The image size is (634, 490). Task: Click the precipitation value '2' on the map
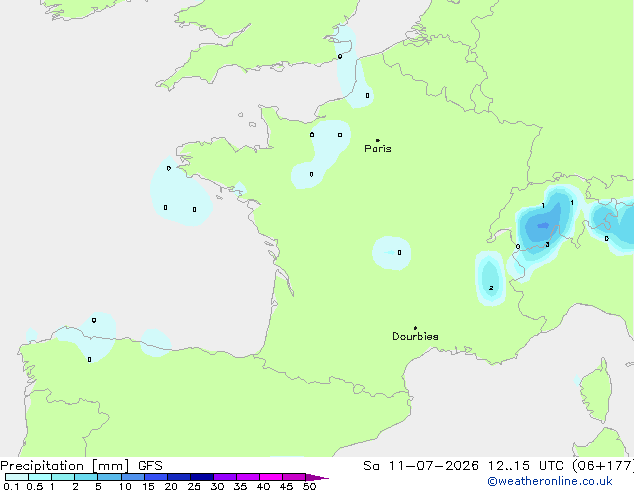[491, 288]
